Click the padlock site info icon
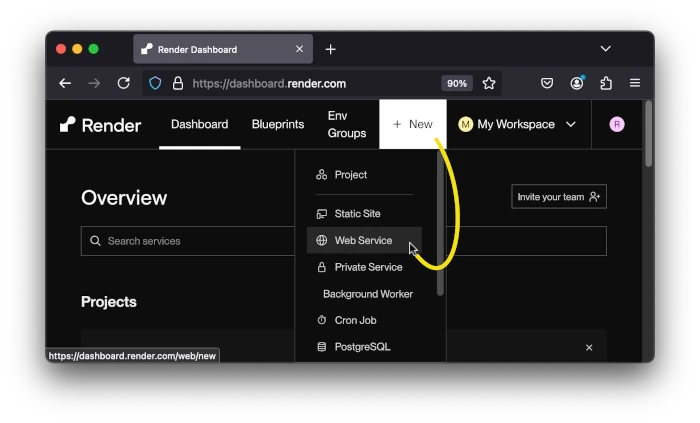Viewport: 700px width, 423px height. [178, 83]
